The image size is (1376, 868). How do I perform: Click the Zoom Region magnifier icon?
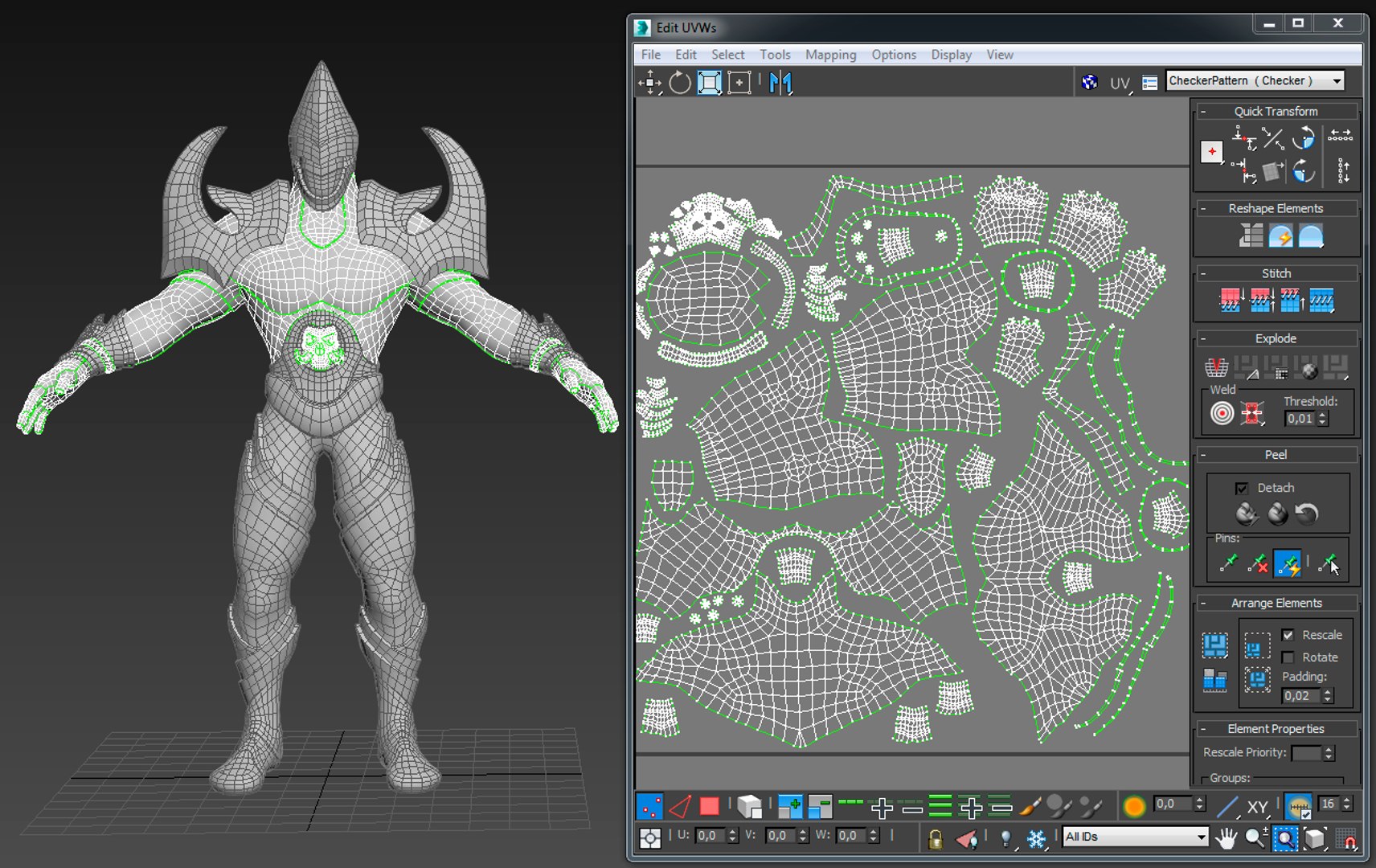(1285, 838)
